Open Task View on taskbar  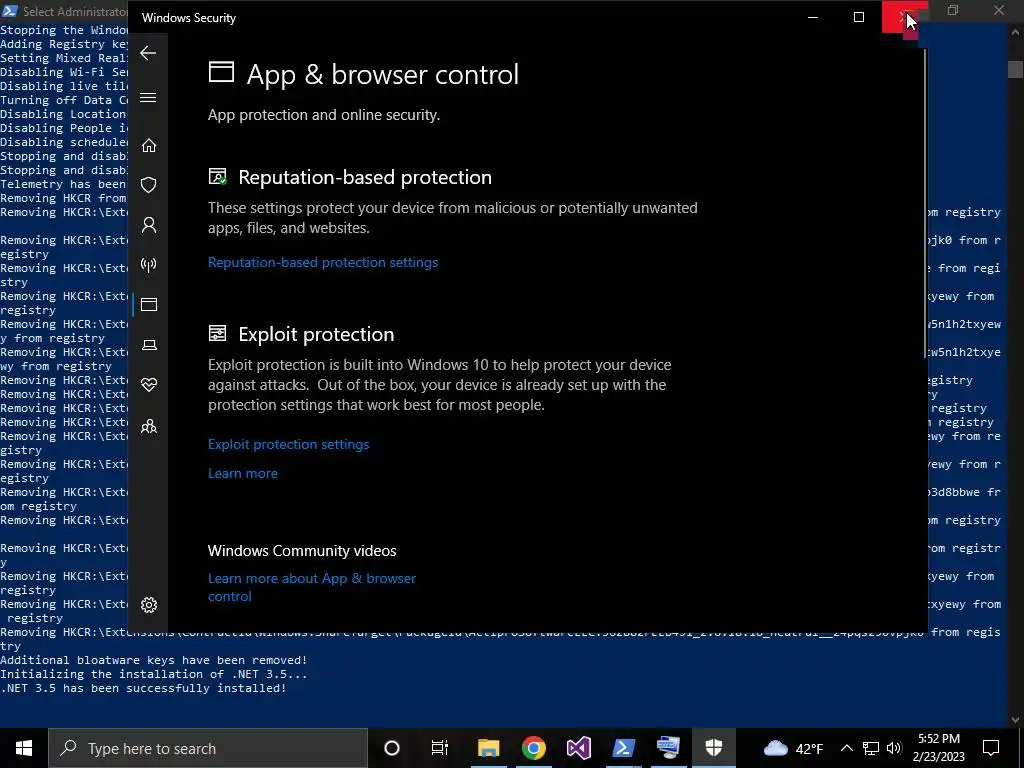coord(440,748)
